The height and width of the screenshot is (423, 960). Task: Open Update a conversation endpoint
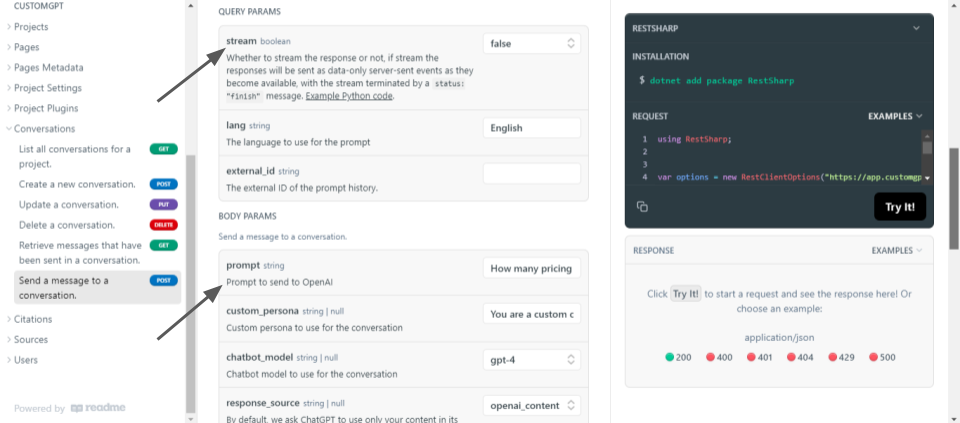97,204
